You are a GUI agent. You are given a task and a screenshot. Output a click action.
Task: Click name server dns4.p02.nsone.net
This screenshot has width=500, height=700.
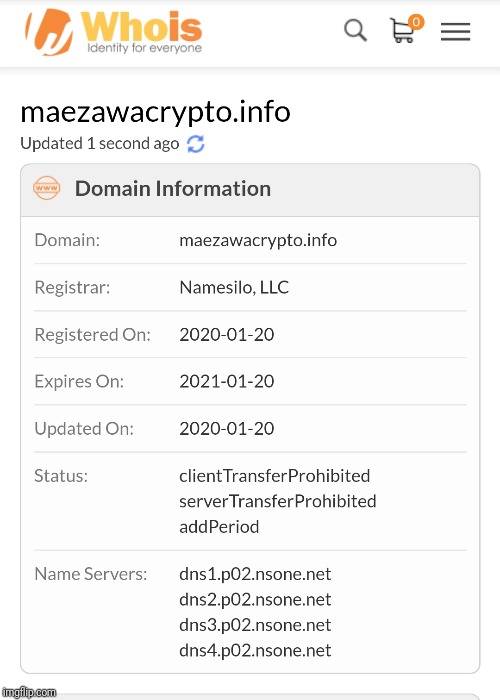tap(255, 650)
